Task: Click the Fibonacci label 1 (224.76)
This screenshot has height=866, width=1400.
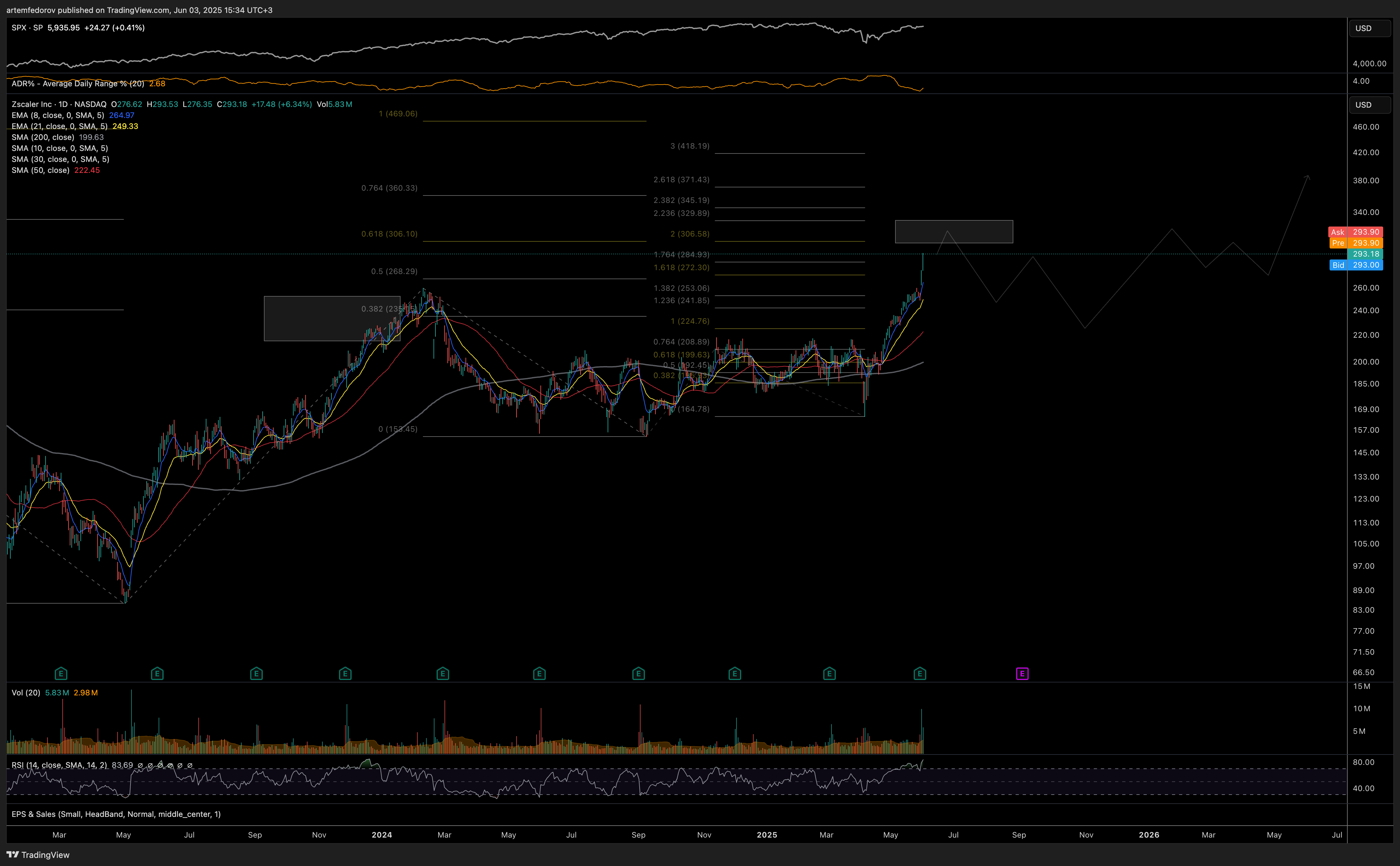Action: click(690, 321)
